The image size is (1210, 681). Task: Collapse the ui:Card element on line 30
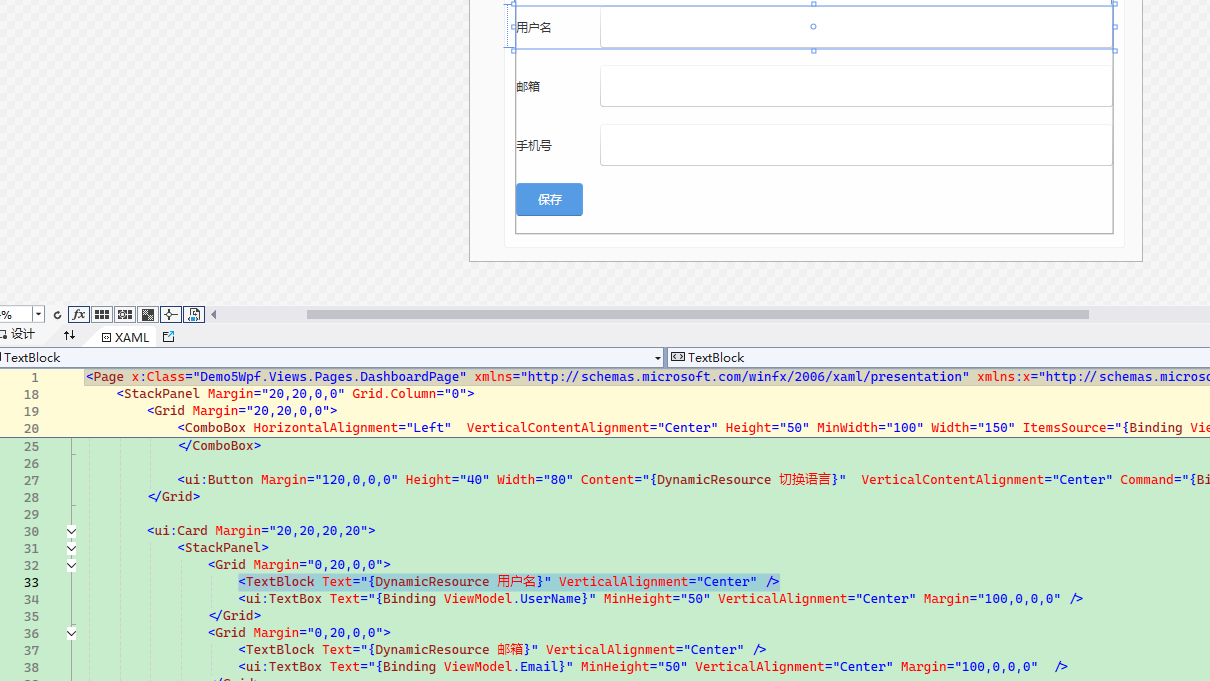point(71,531)
